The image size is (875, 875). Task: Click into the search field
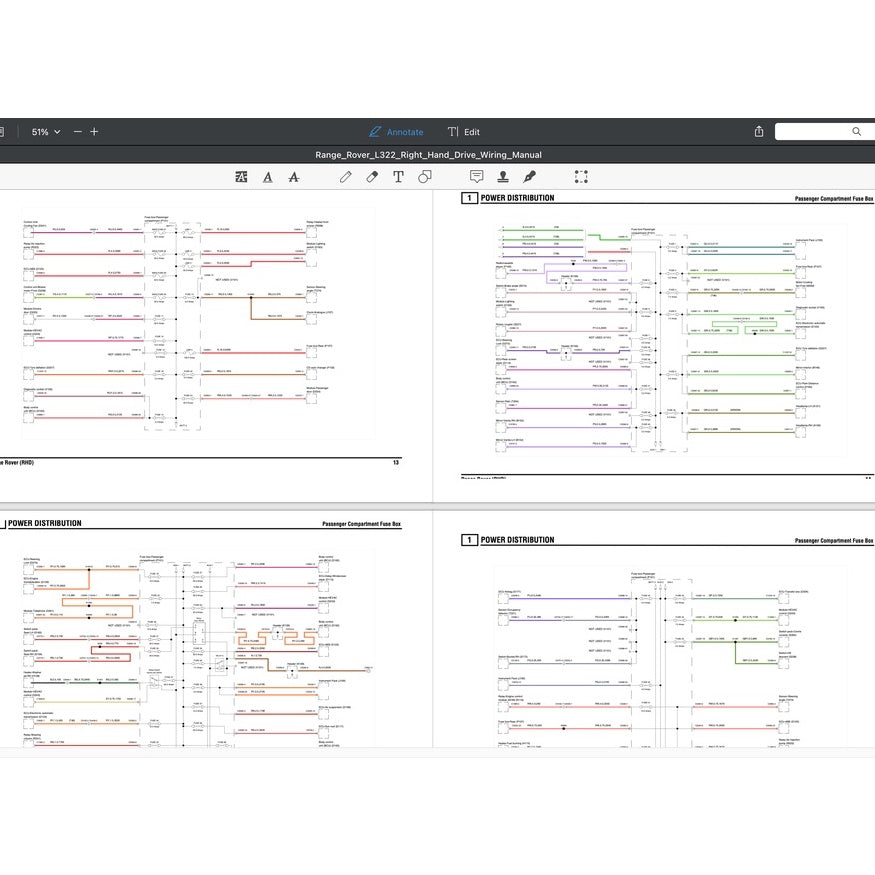pos(815,132)
